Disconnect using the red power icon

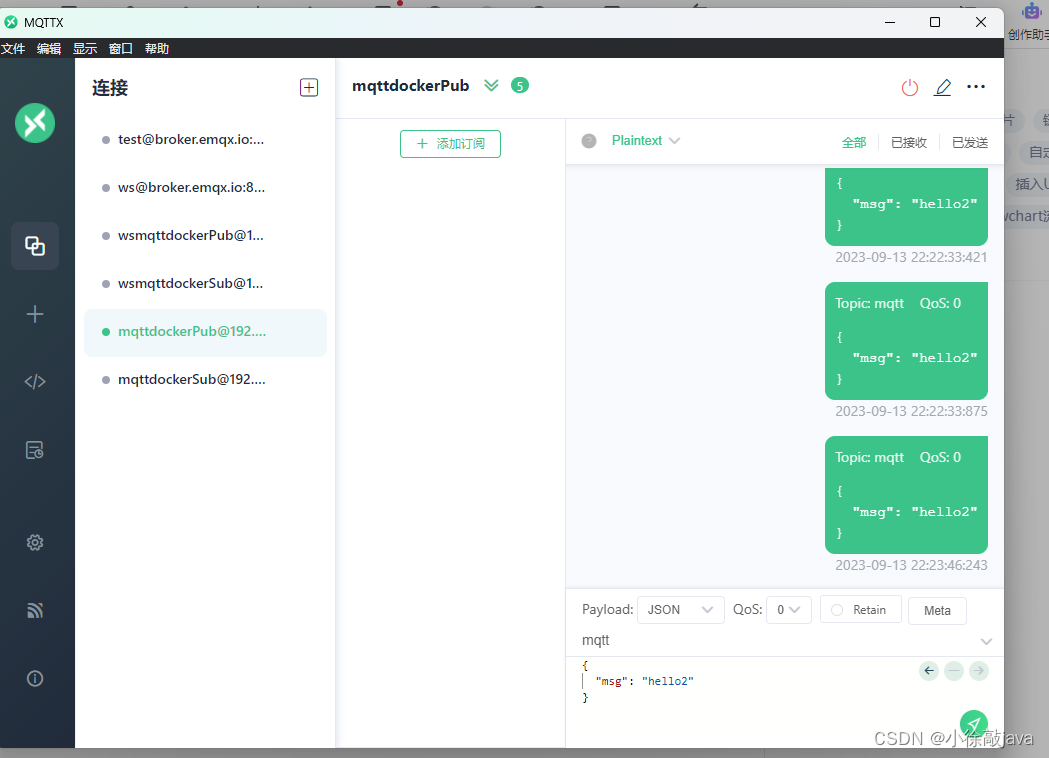pyautogui.click(x=910, y=88)
